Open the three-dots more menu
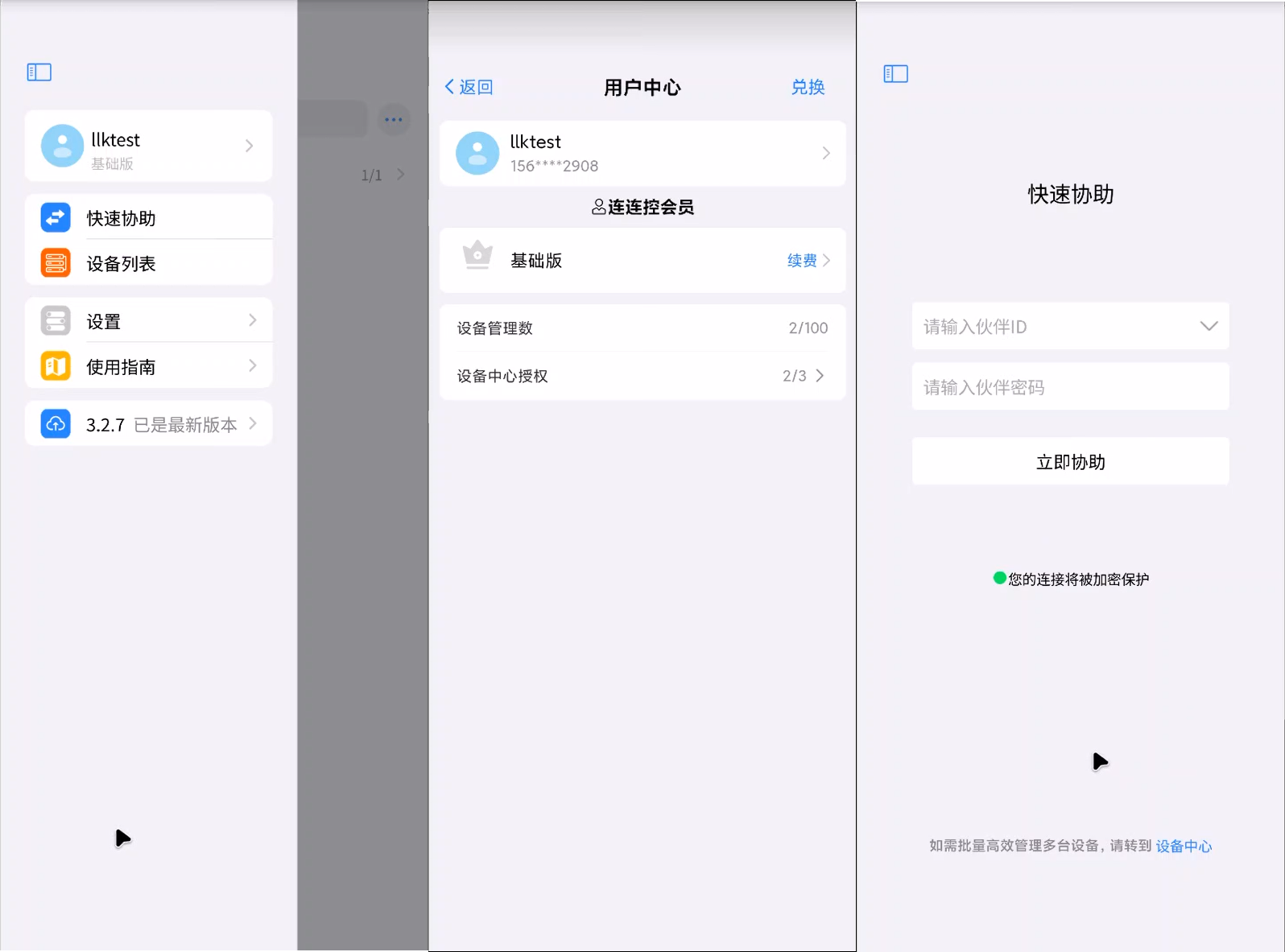The image size is (1285, 952). (394, 120)
